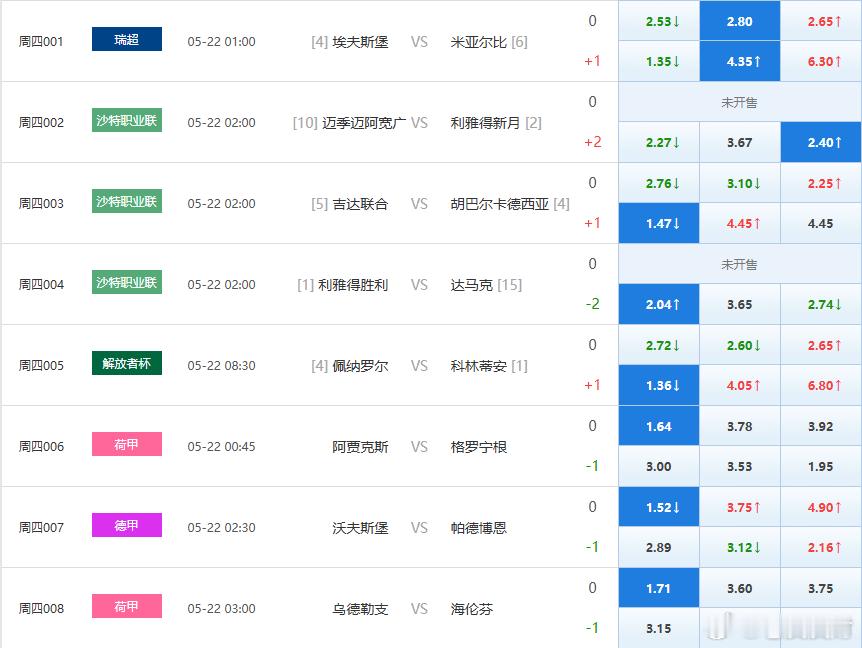
Task: Open team page for 吉达联合
Action: point(360,204)
